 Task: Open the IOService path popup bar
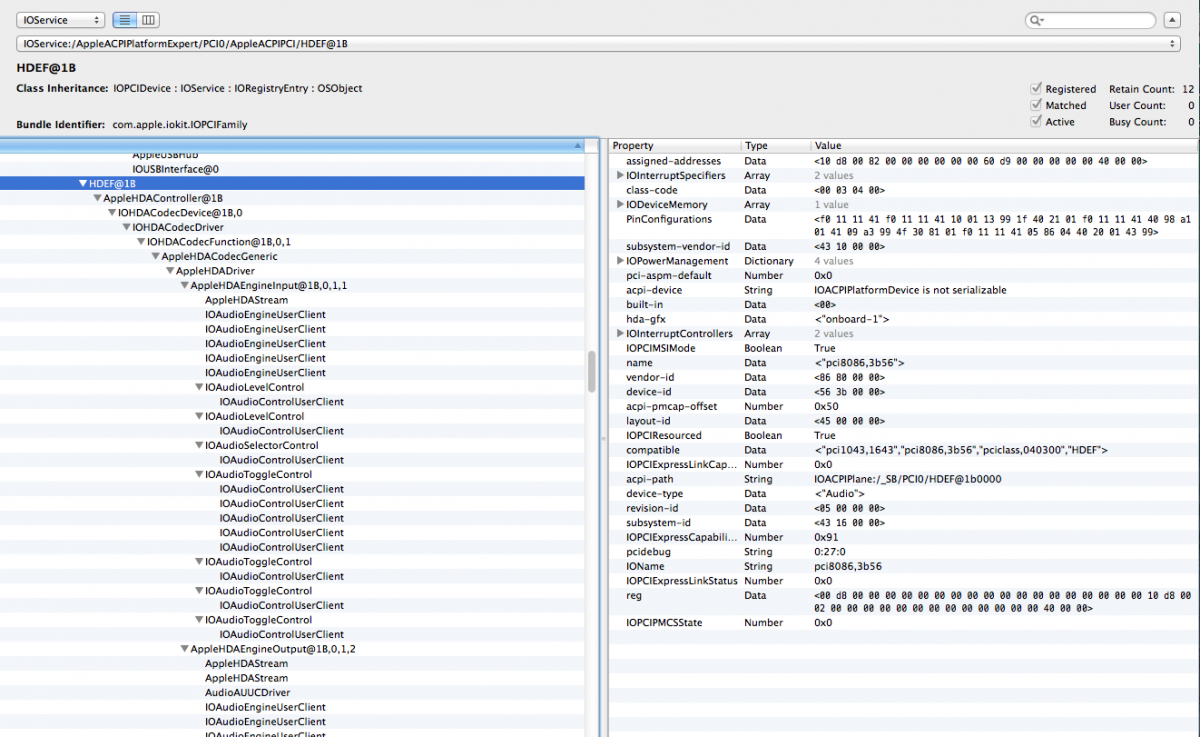599,44
